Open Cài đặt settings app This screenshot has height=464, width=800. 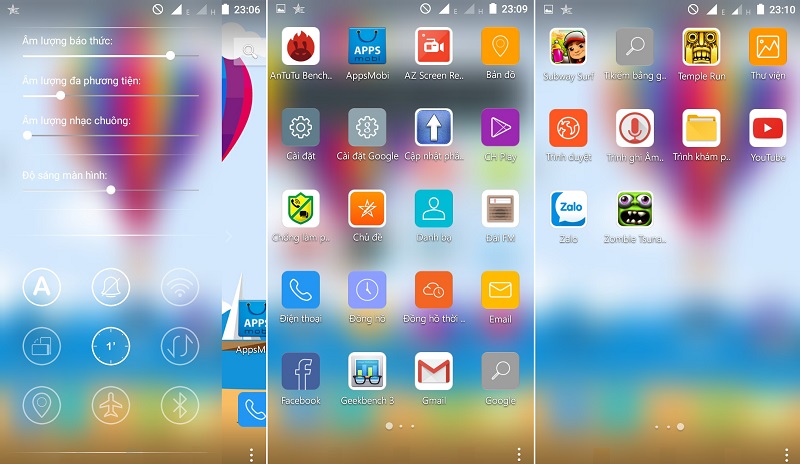pos(301,127)
